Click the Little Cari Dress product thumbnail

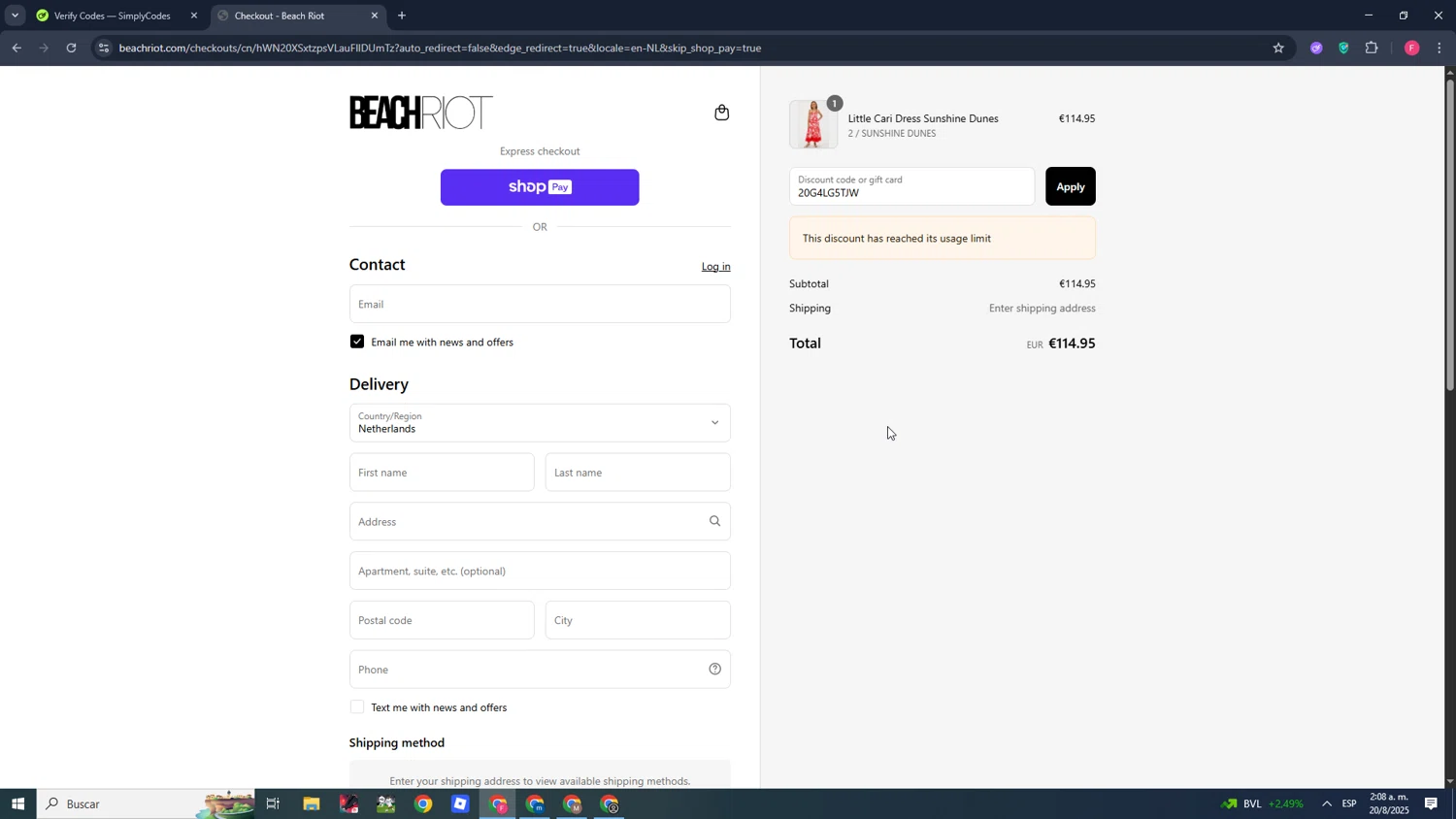click(813, 124)
